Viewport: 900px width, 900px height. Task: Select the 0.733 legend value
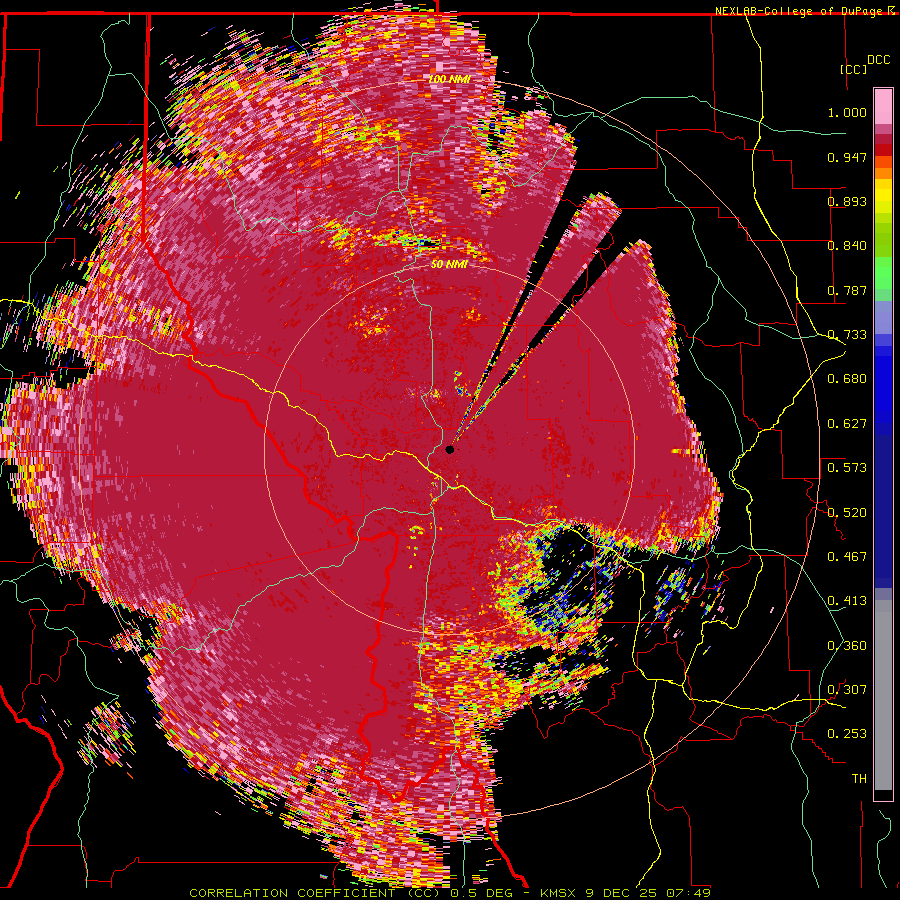coord(847,335)
